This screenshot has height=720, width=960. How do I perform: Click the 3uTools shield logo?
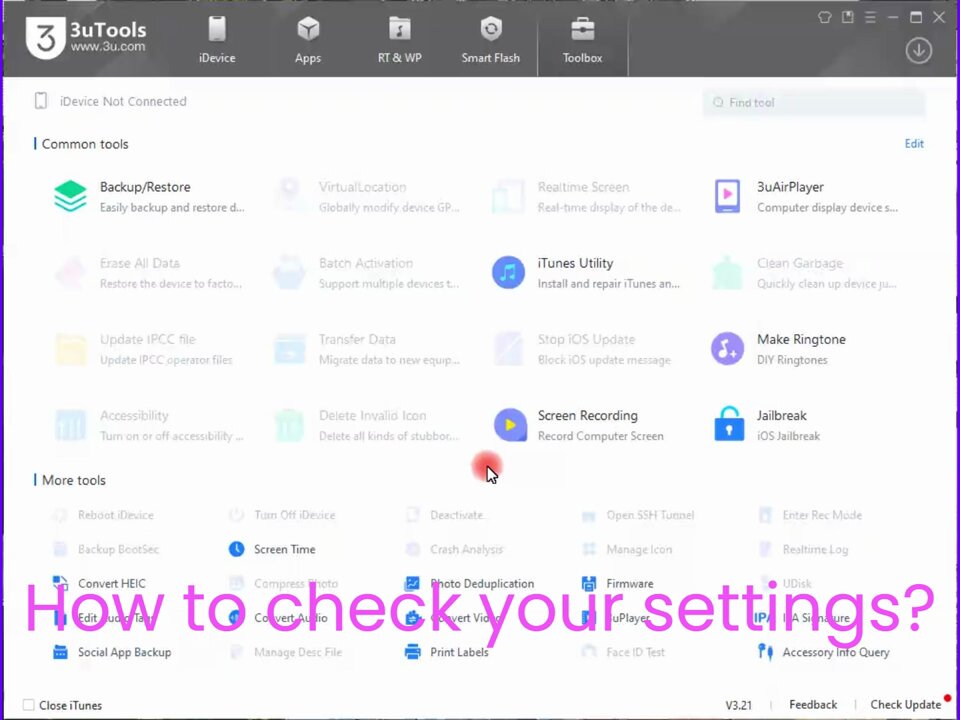[x=45, y=38]
